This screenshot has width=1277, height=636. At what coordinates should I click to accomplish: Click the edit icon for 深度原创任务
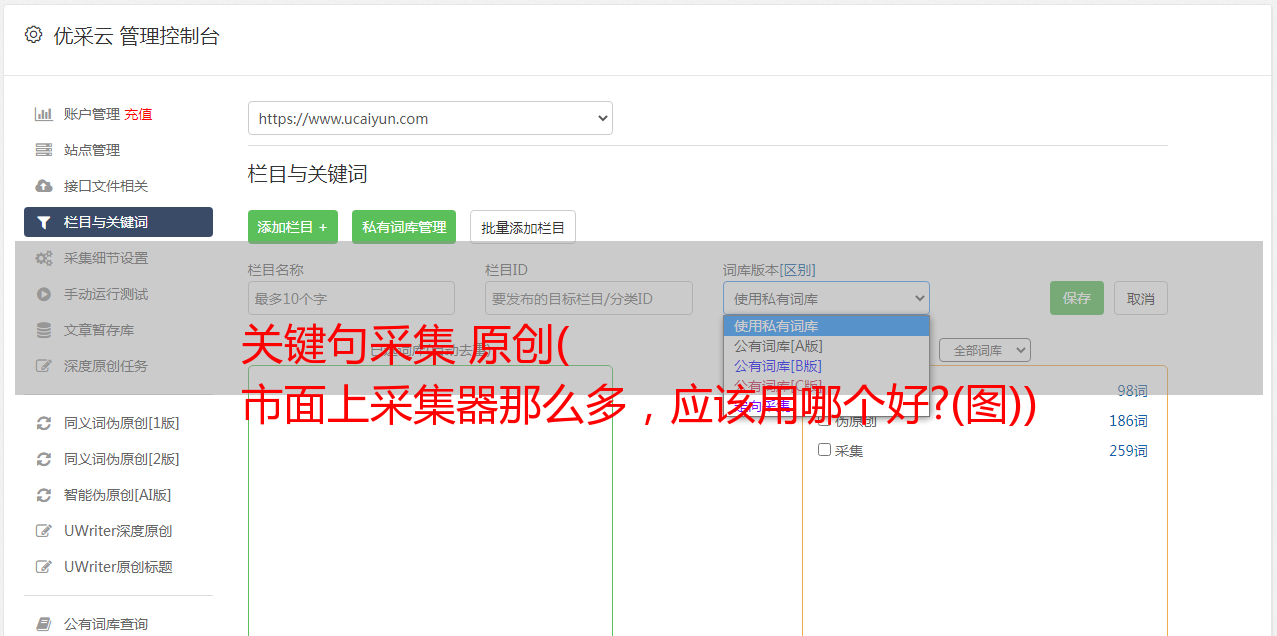(44, 366)
